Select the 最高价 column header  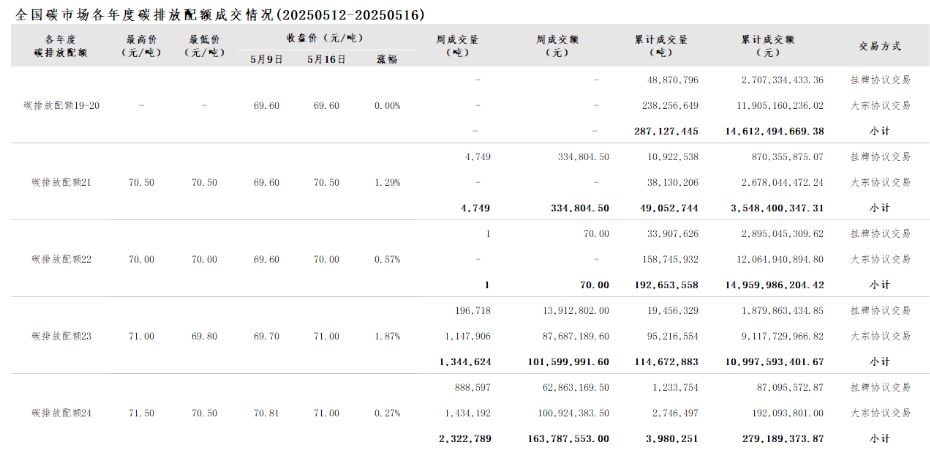pyautogui.click(x=141, y=46)
